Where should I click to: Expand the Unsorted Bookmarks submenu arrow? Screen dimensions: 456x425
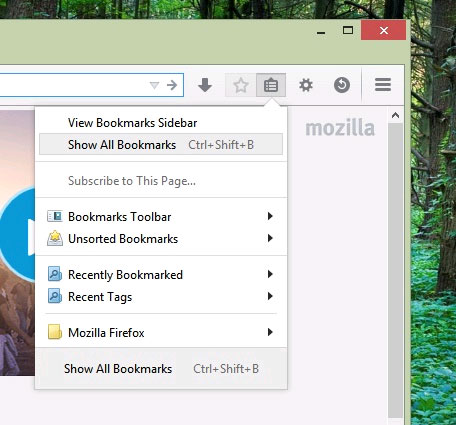pos(270,238)
